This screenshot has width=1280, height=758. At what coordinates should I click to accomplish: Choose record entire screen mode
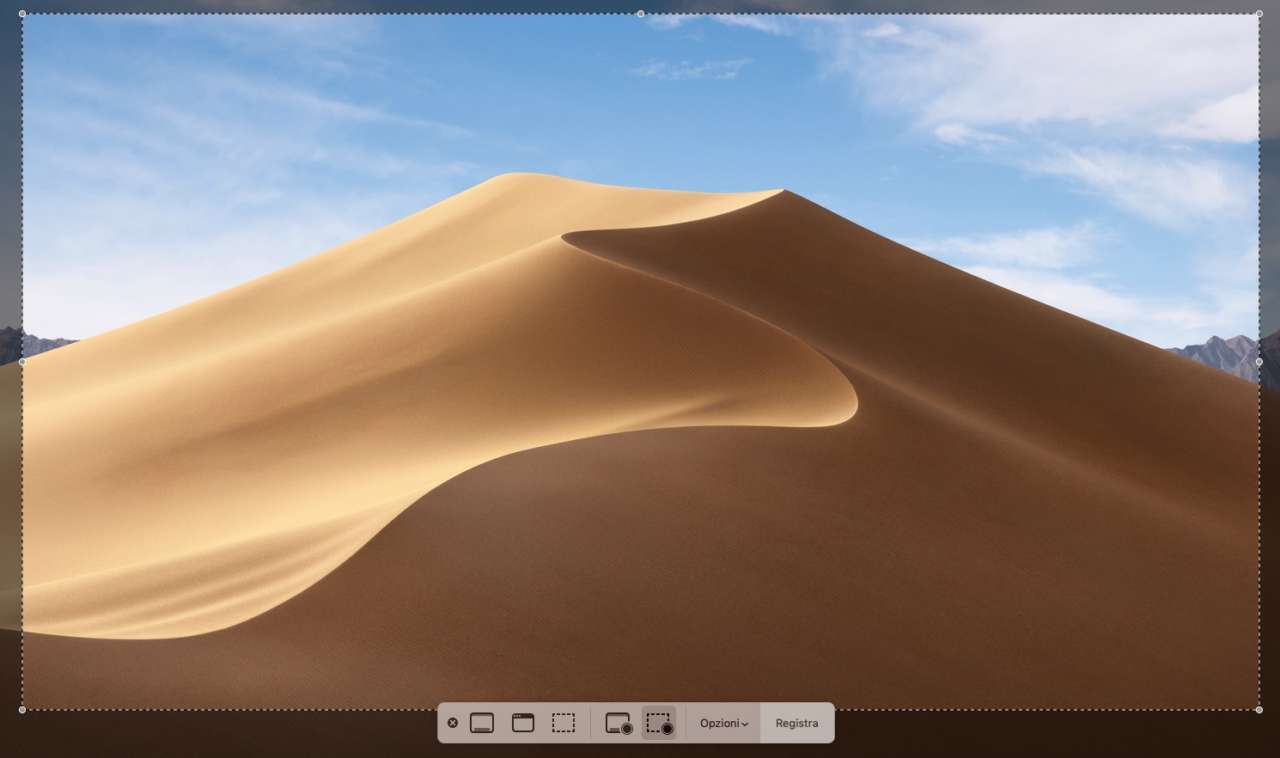619,723
